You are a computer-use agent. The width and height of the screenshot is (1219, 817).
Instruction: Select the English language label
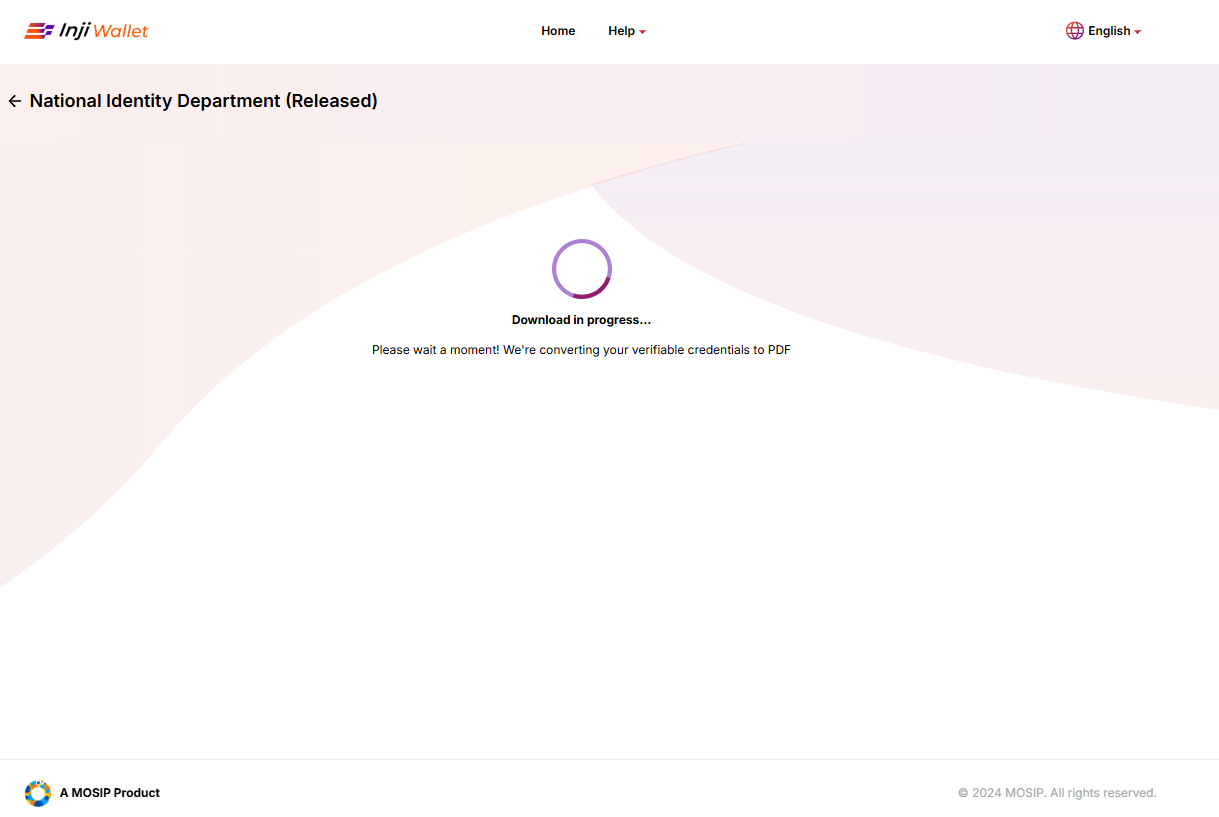(1108, 31)
